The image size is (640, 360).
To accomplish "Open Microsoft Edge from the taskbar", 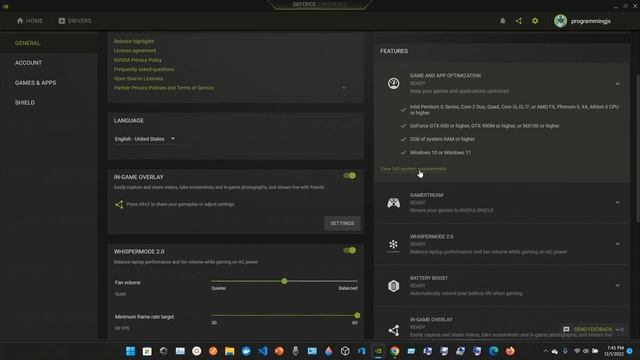I will pyautogui.click(x=493, y=351).
